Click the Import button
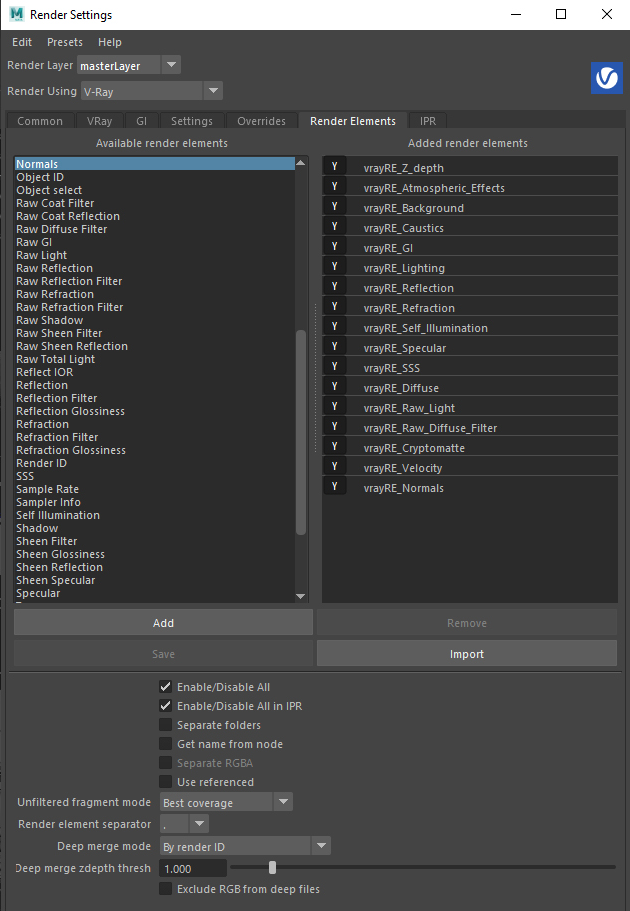Viewport: 630px width, 911px height. click(467, 654)
